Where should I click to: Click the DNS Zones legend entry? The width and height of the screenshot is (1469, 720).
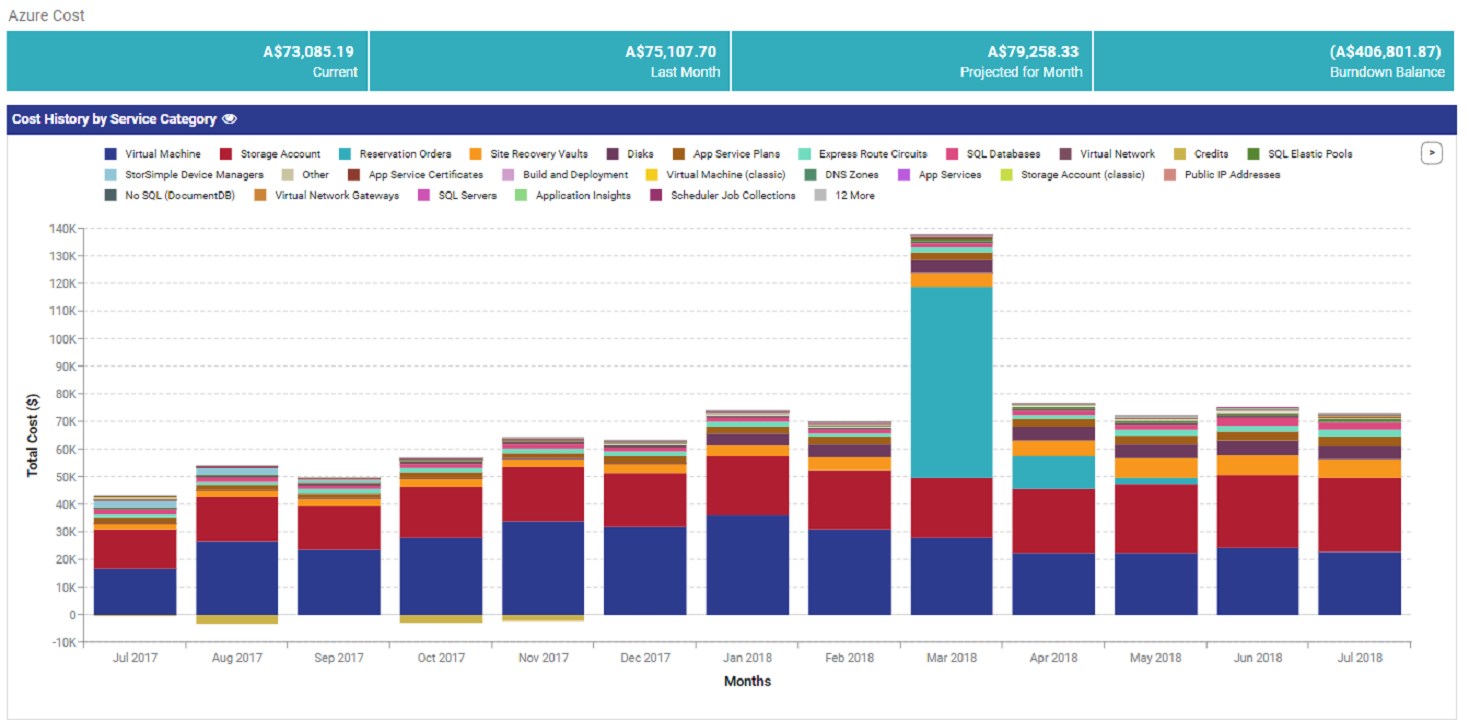pos(841,174)
